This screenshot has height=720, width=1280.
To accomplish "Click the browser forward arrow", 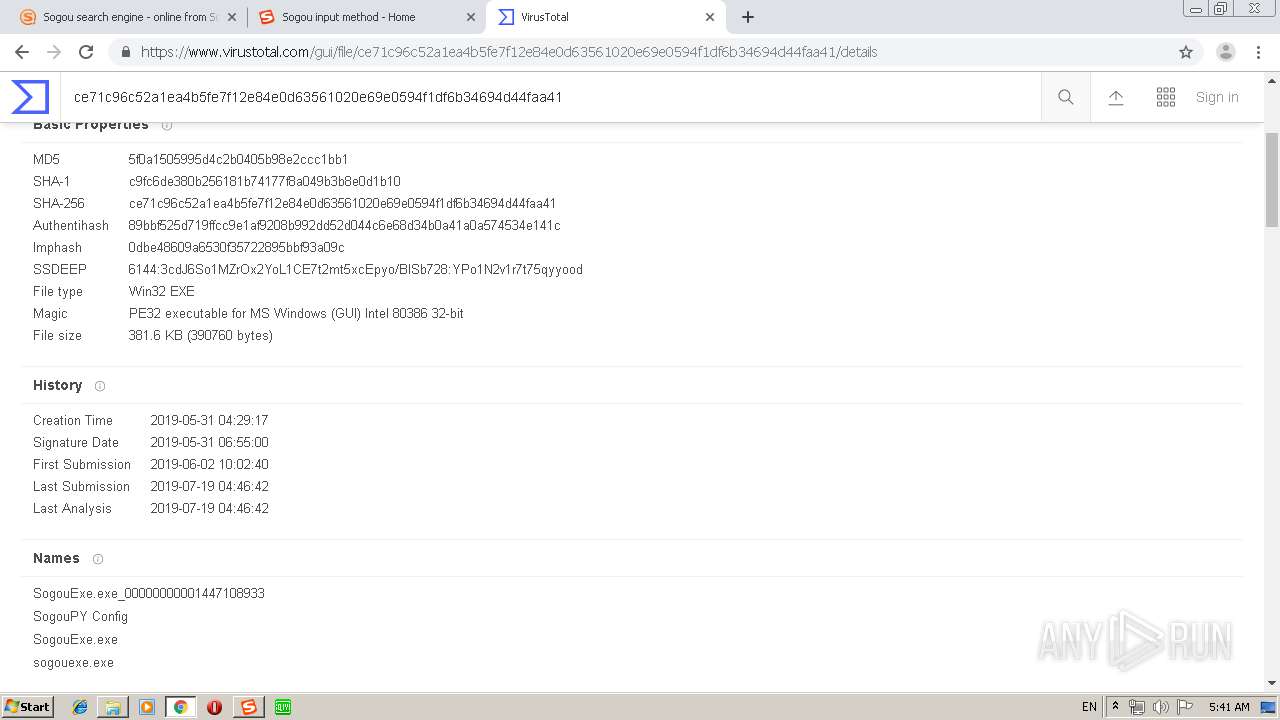I will (54, 52).
